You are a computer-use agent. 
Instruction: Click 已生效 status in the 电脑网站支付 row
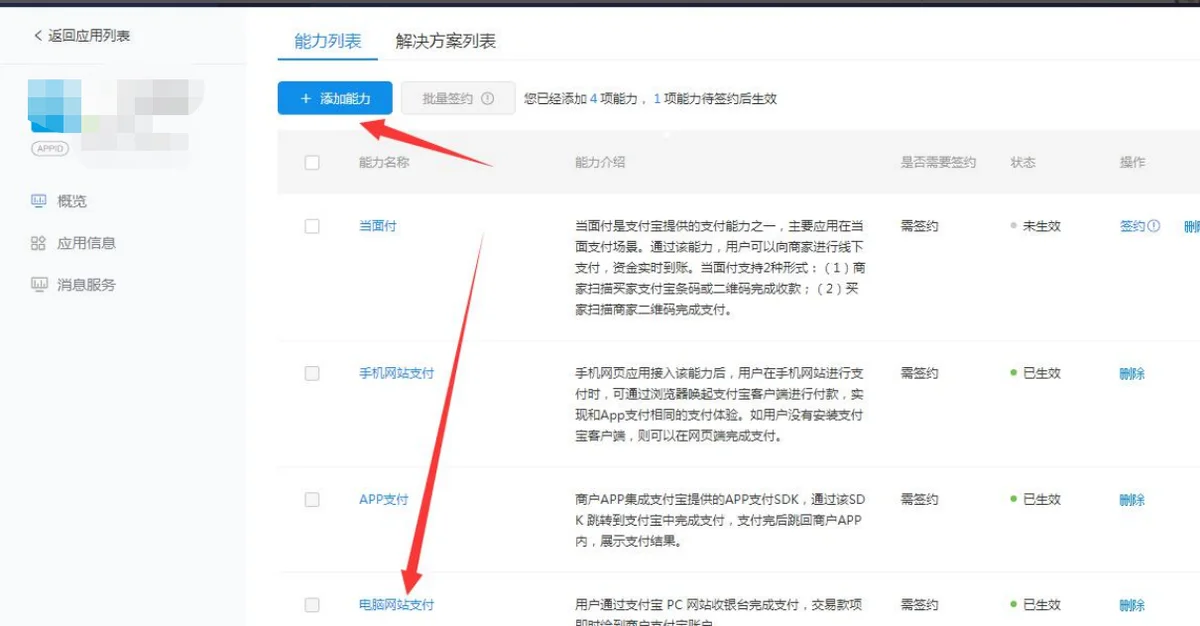(x=1036, y=605)
